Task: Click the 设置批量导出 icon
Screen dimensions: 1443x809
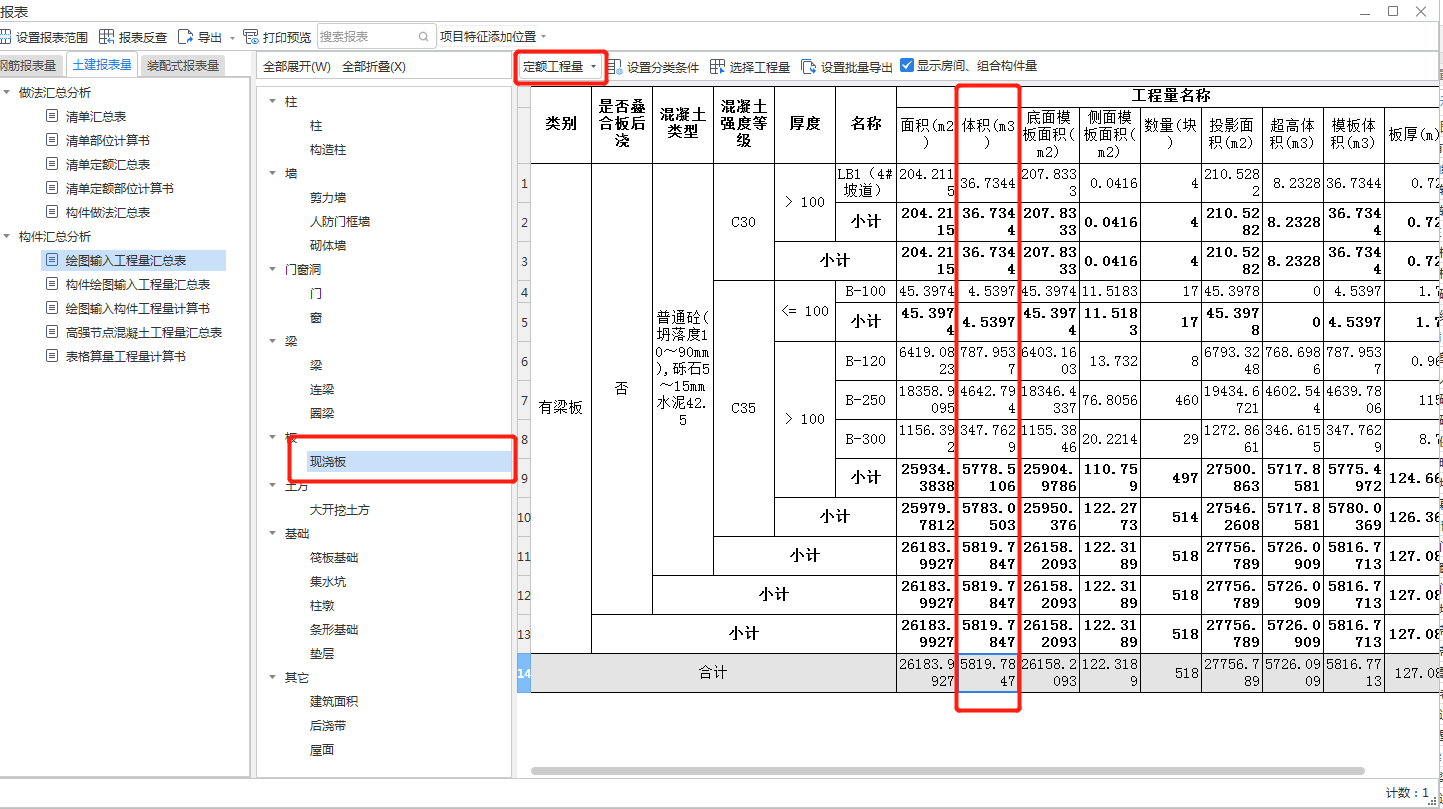Action: [x=808, y=67]
